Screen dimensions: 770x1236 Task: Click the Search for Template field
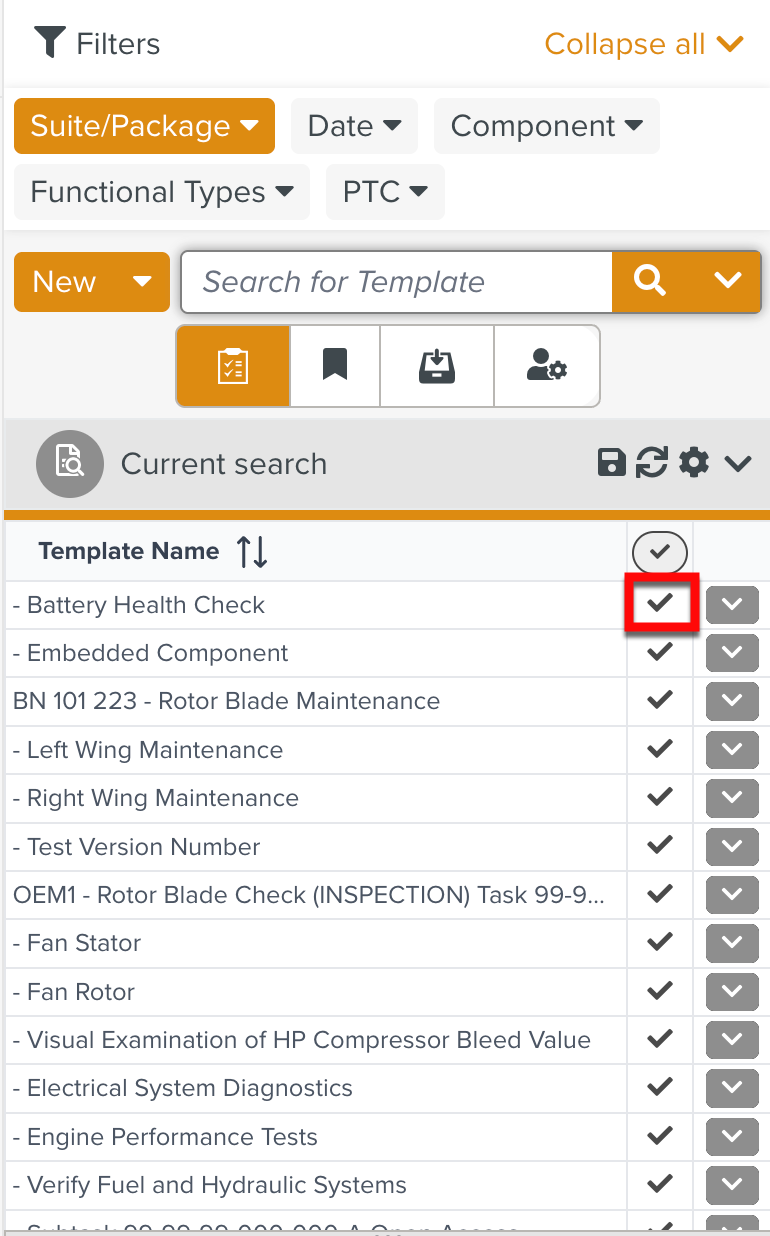coord(395,282)
